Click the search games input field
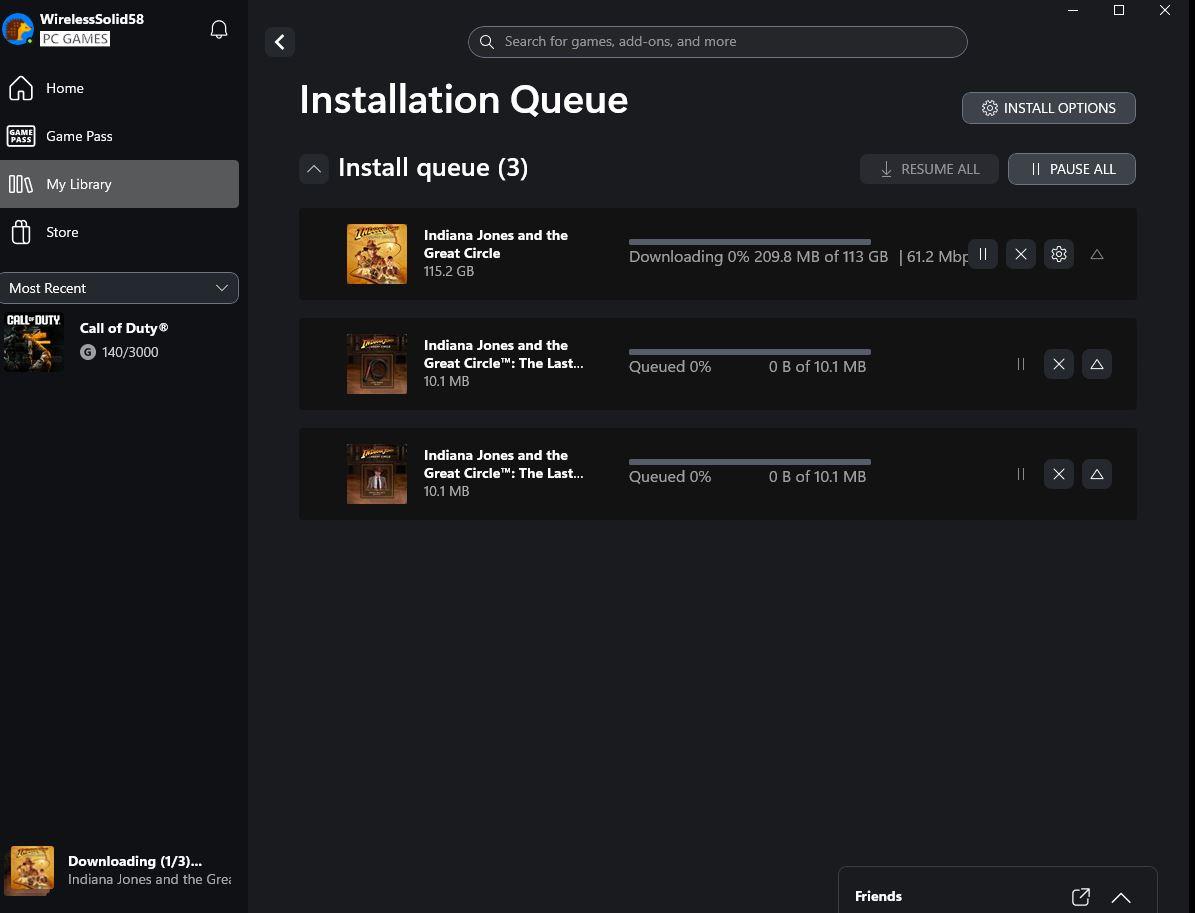The height and width of the screenshot is (913, 1195). [718, 42]
